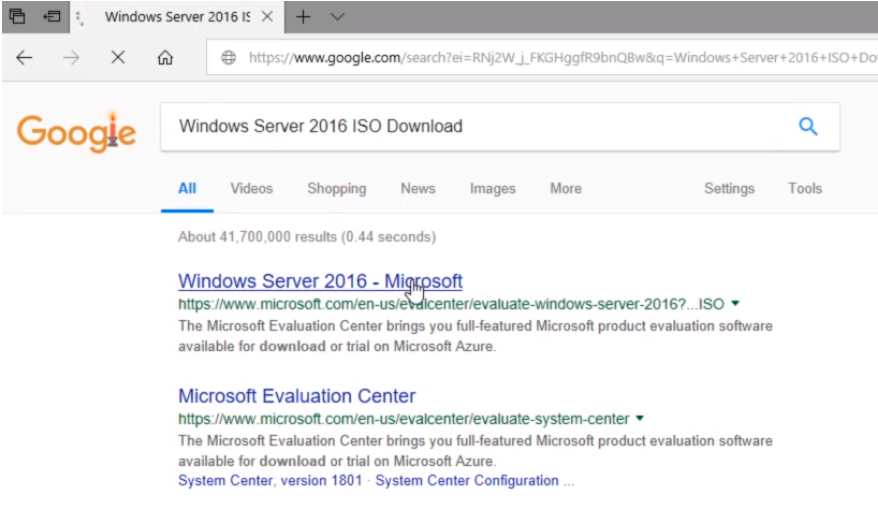Image resolution: width=878 pixels, height=511 pixels.
Task: Click the browser back arrow
Action: [x=24, y=58]
